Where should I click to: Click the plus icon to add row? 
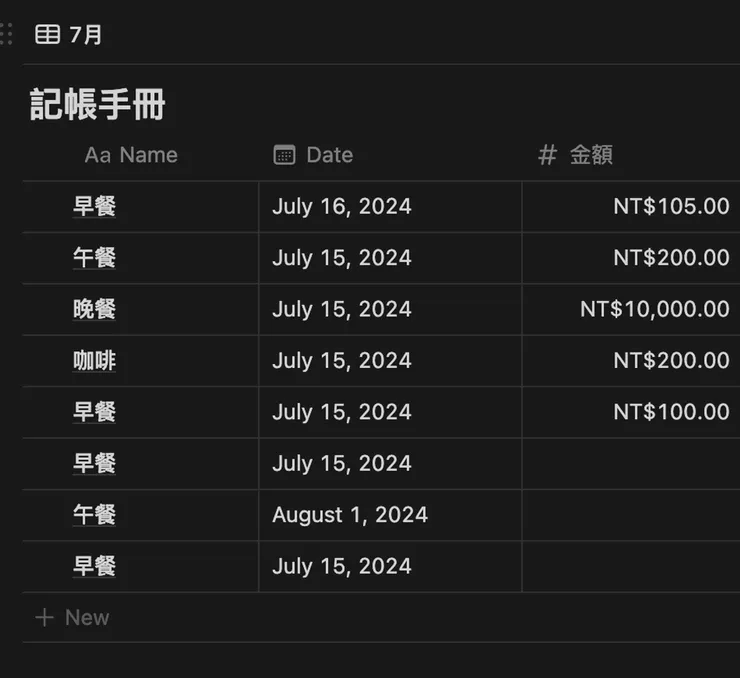point(44,618)
